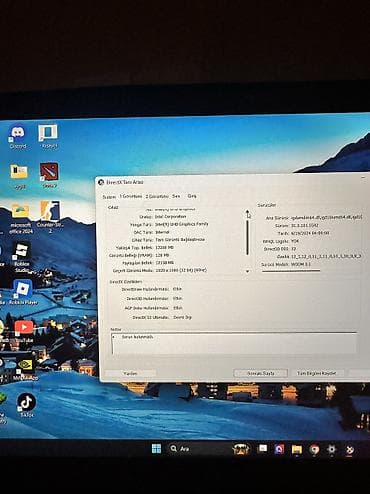Select the '128 MB' VRAM value
The height and width of the screenshot is (494, 370).
[162, 255]
